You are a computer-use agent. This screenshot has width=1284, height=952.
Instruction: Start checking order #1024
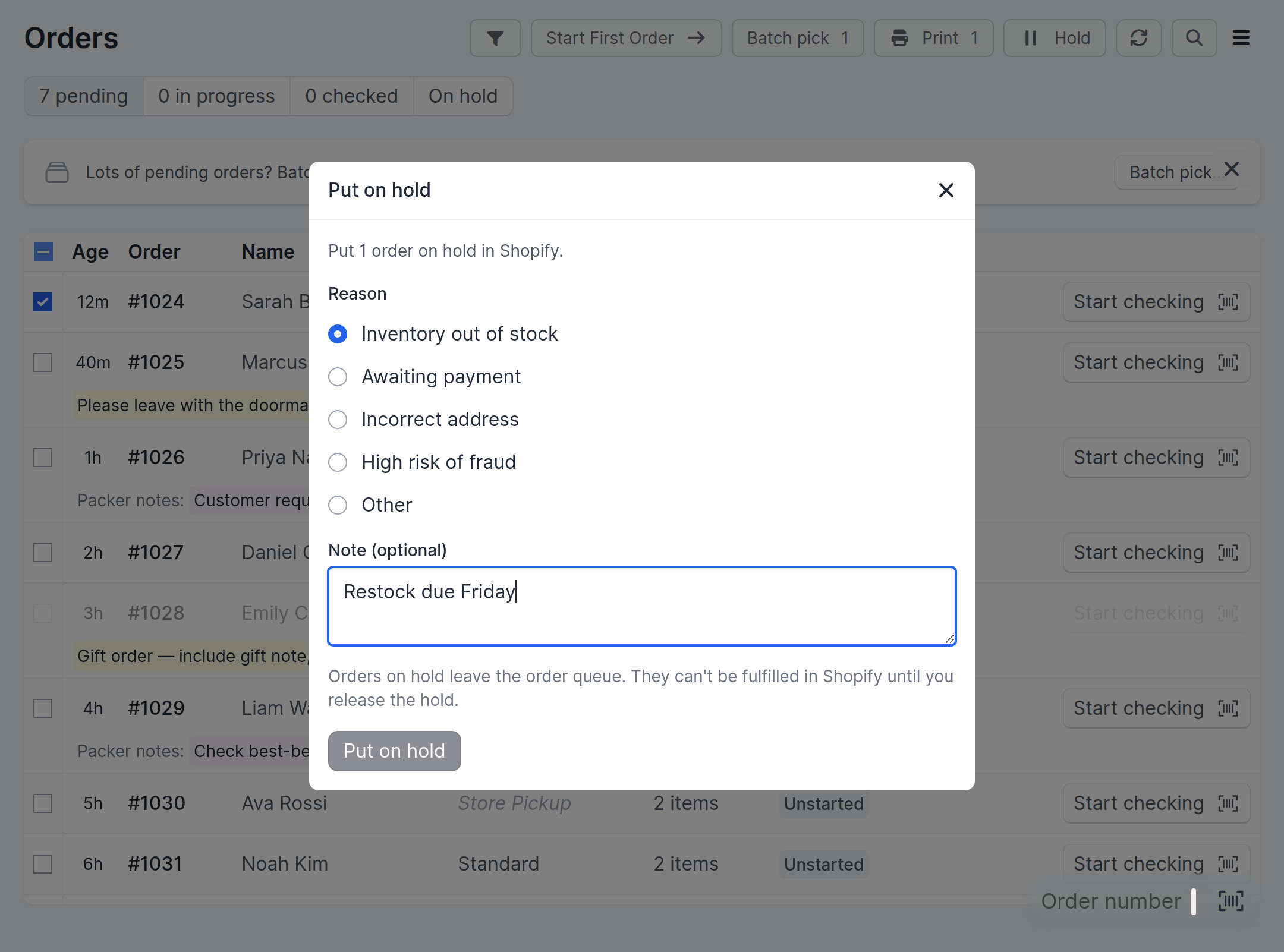(x=1156, y=302)
